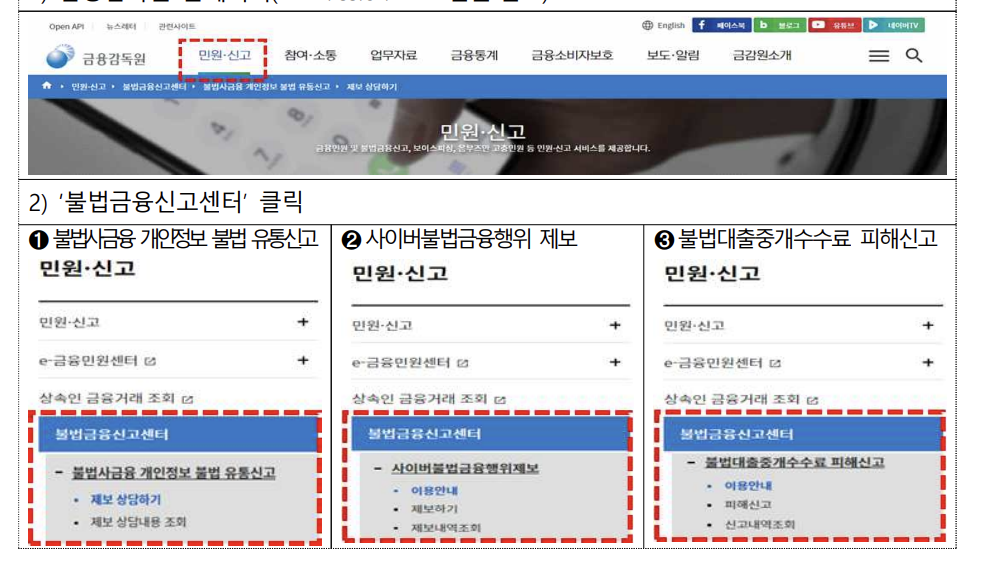Expand 민원·신고 plus in panel ① 불법사금융 유통신고
The height and width of the screenshot is (585, 987).
point(303,322)
